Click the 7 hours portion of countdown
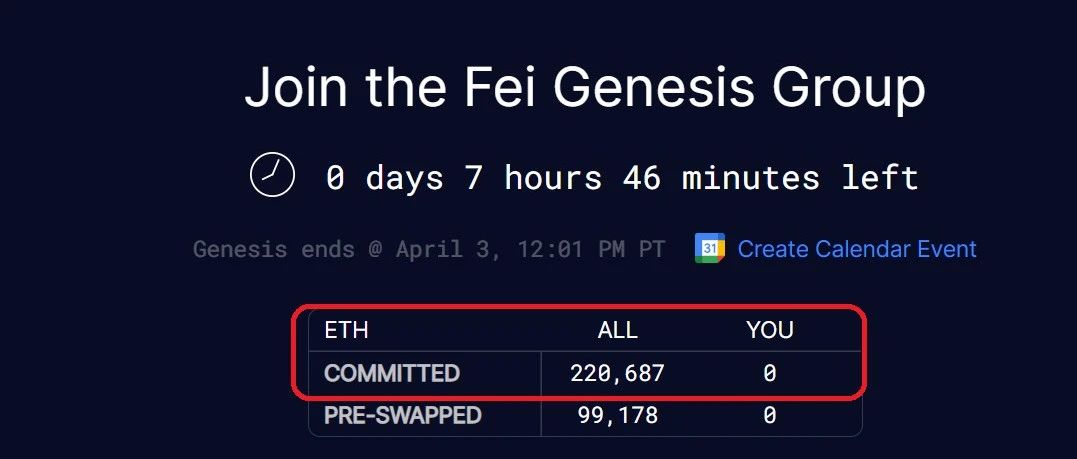1077x459 pixels. point(534,178)
